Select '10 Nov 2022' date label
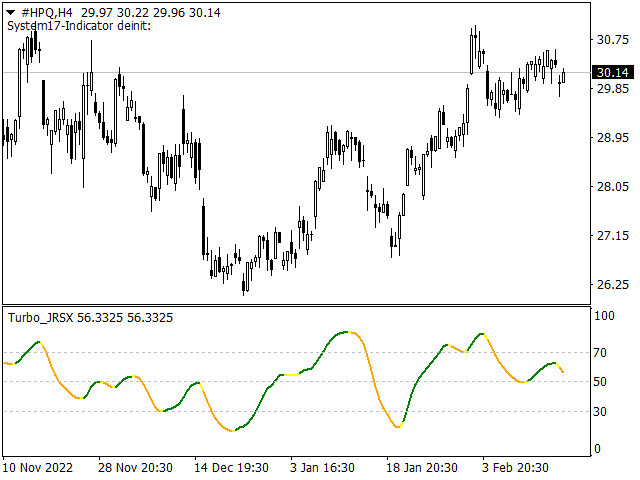Image resolution: width=640 pixels, height=480 pixels. coord(38,467)
